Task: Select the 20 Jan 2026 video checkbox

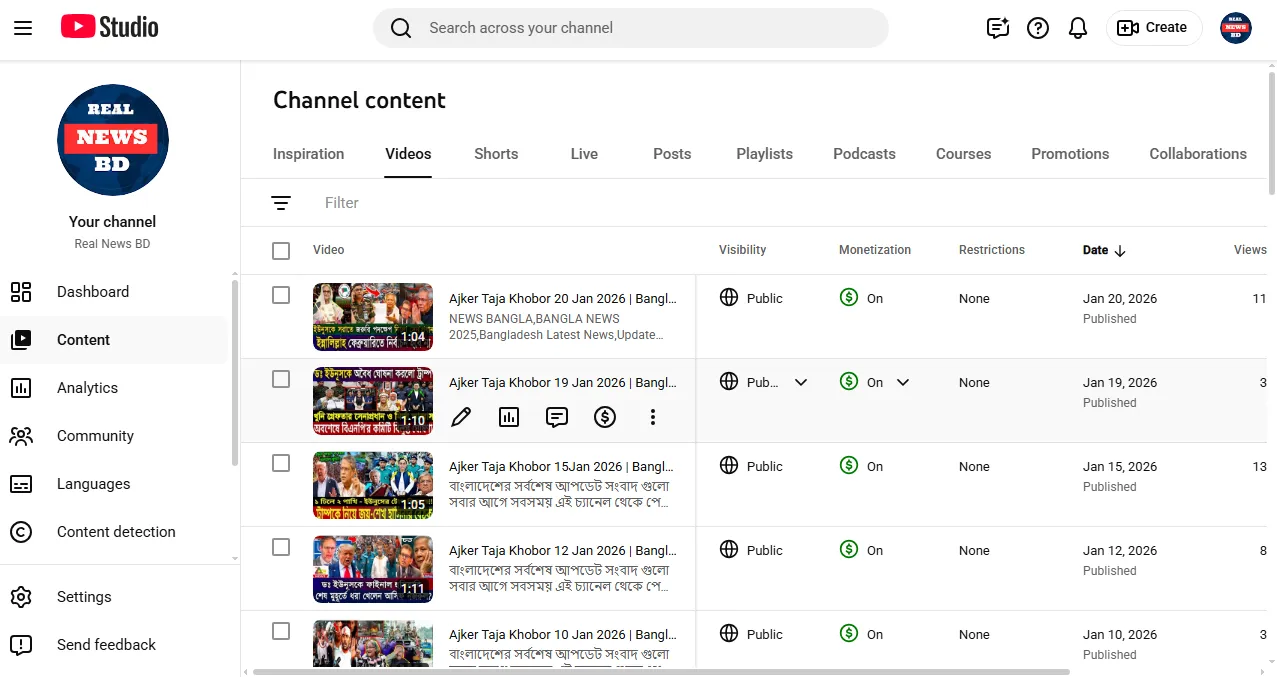Action: click(x=281, y=295)
